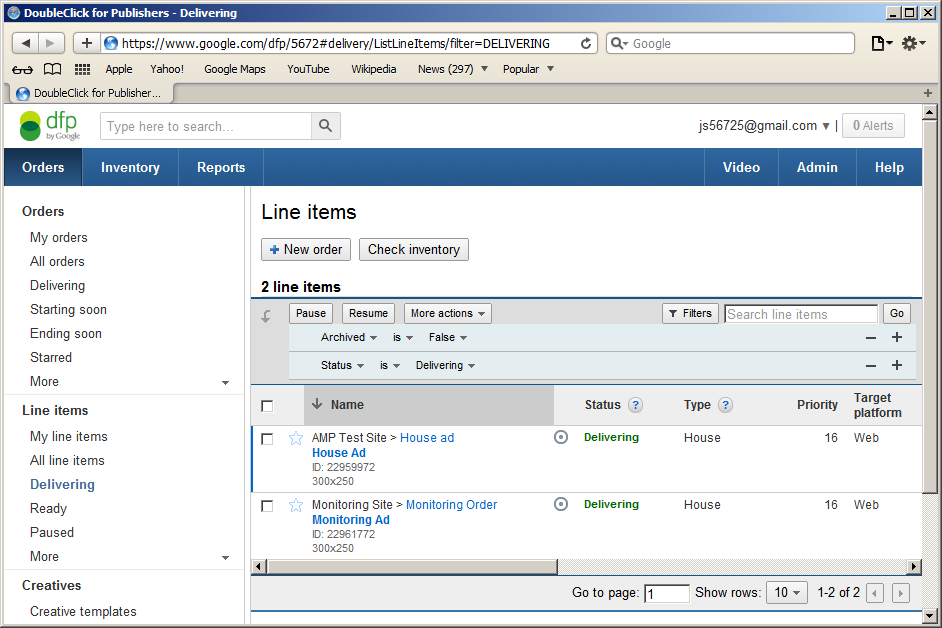Open the False value dropdown
The height and width of the screenshot is (628, 942).
coord(448,337)
